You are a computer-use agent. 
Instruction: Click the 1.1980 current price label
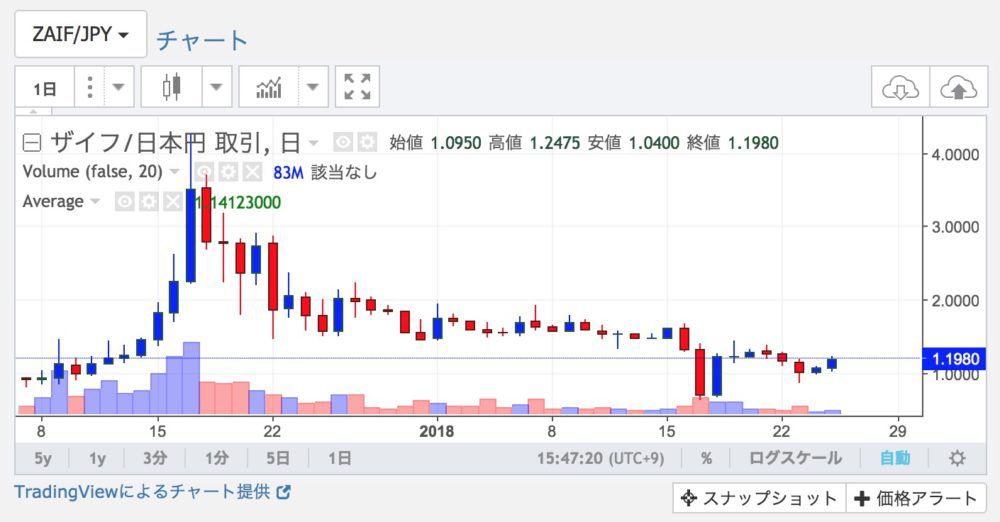point(955,359)
